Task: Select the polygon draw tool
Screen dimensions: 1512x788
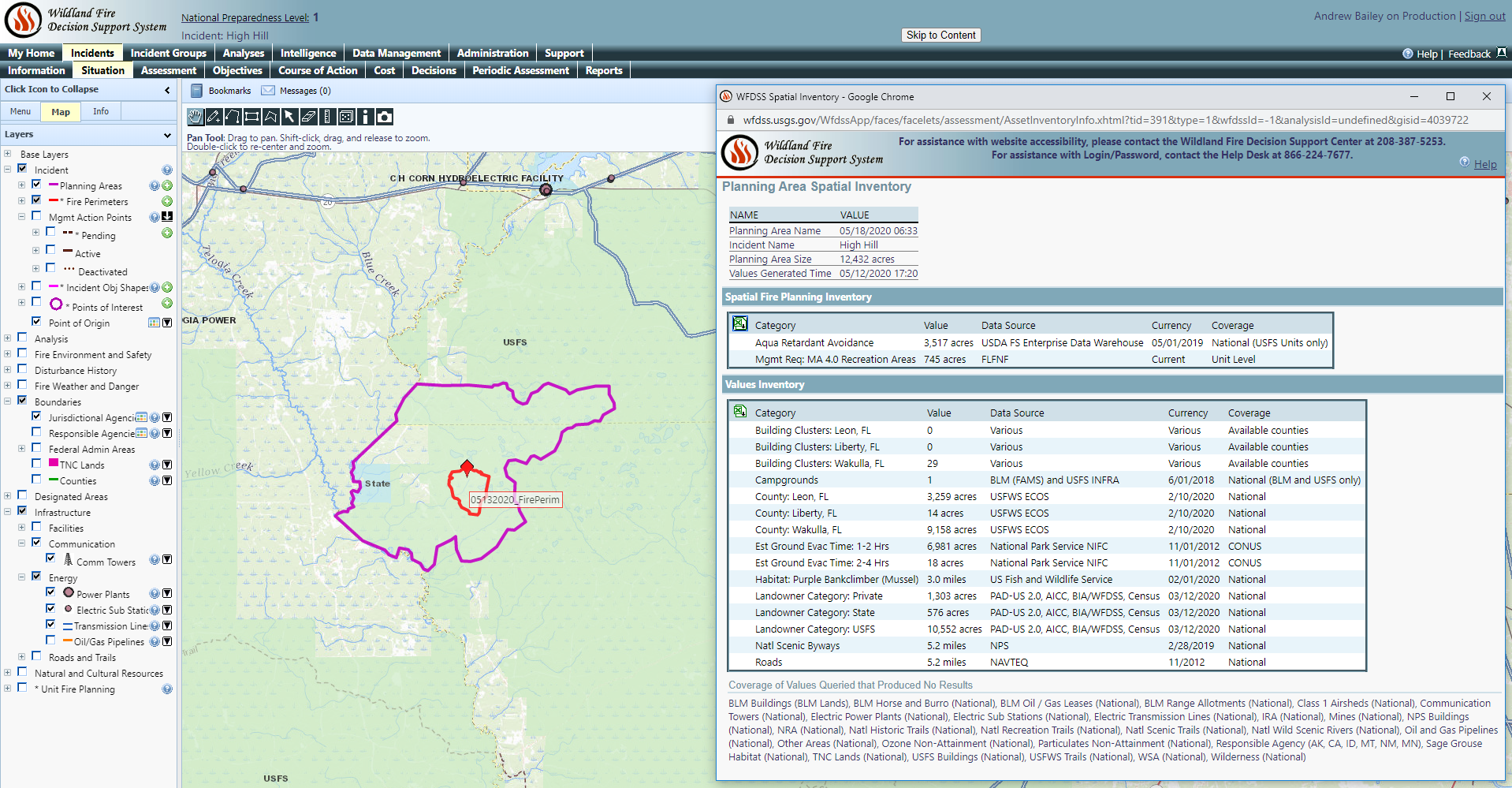Action: point(270,117)
